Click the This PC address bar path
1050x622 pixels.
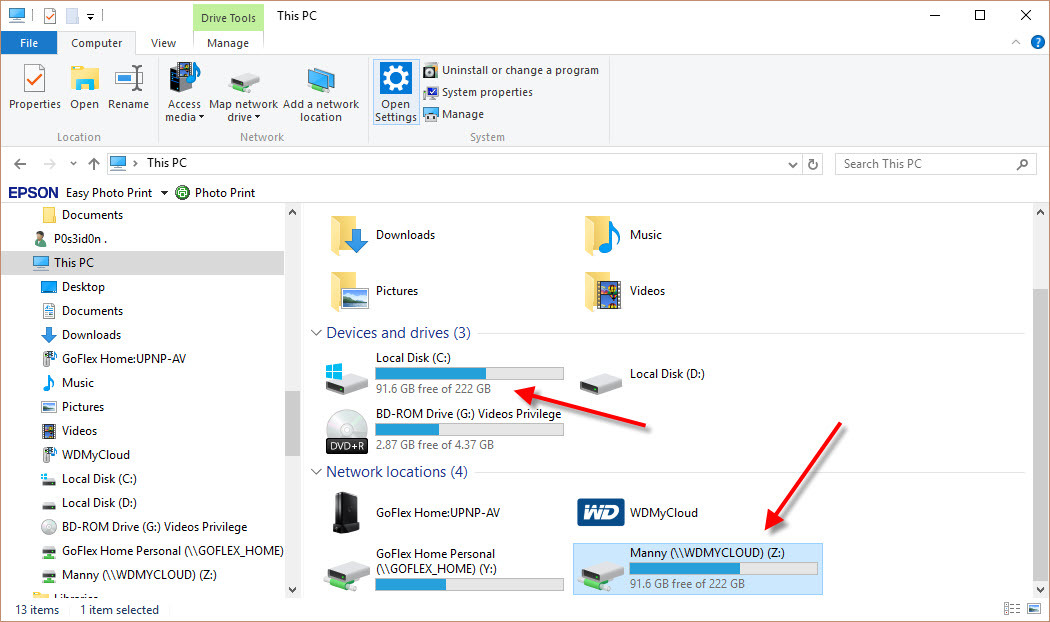click(x=167, y=163)
